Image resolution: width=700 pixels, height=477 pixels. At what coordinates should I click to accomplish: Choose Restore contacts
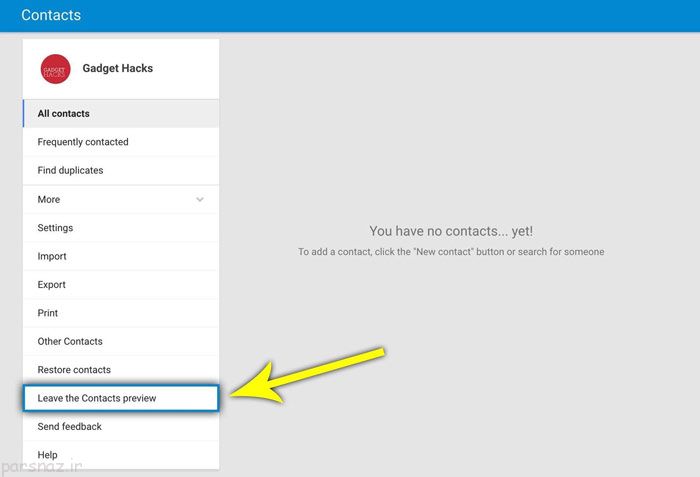click(121, 370)
